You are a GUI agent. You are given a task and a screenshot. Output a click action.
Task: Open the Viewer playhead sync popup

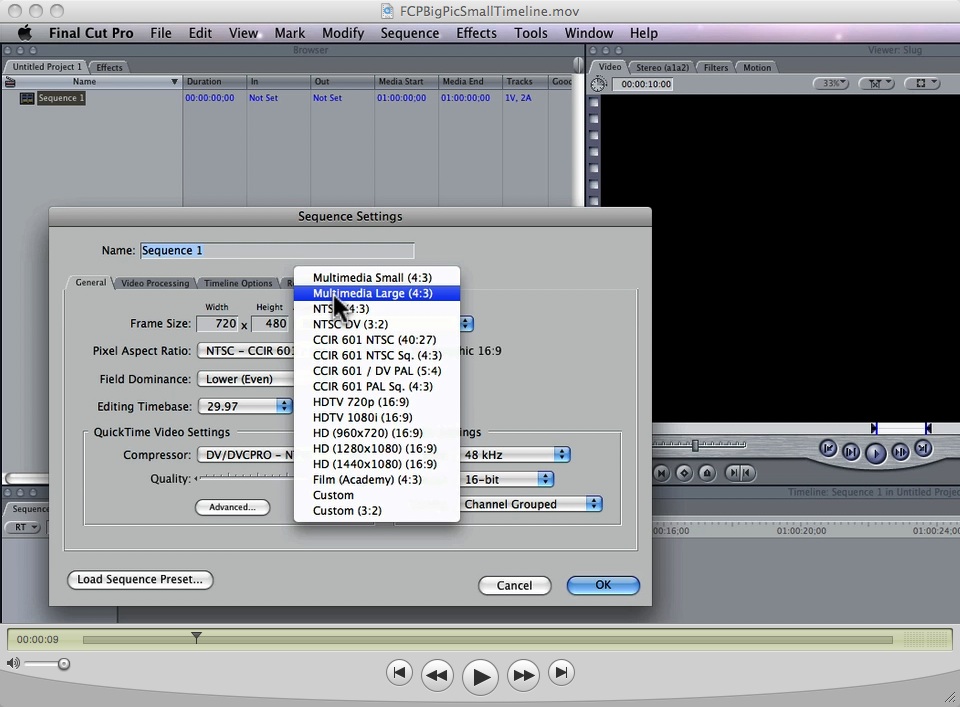[877, 83]
